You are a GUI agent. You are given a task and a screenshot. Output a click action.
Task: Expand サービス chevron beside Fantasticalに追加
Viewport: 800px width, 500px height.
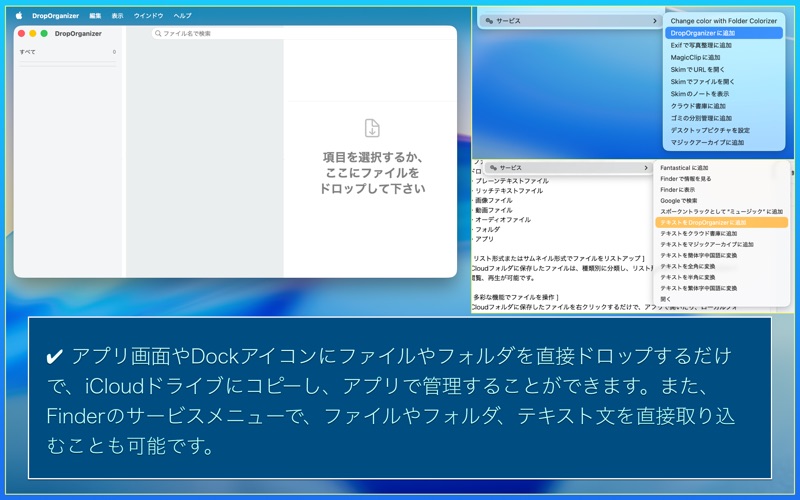[x=645, y=168]
